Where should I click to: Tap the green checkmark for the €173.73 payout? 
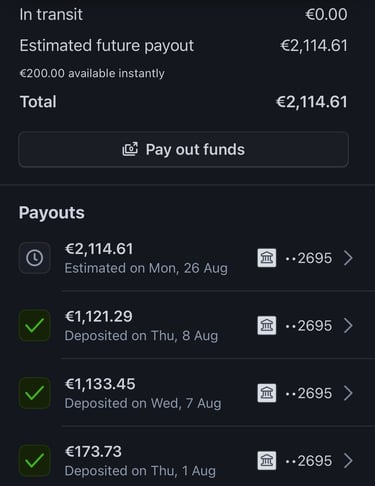pos(35,461)
